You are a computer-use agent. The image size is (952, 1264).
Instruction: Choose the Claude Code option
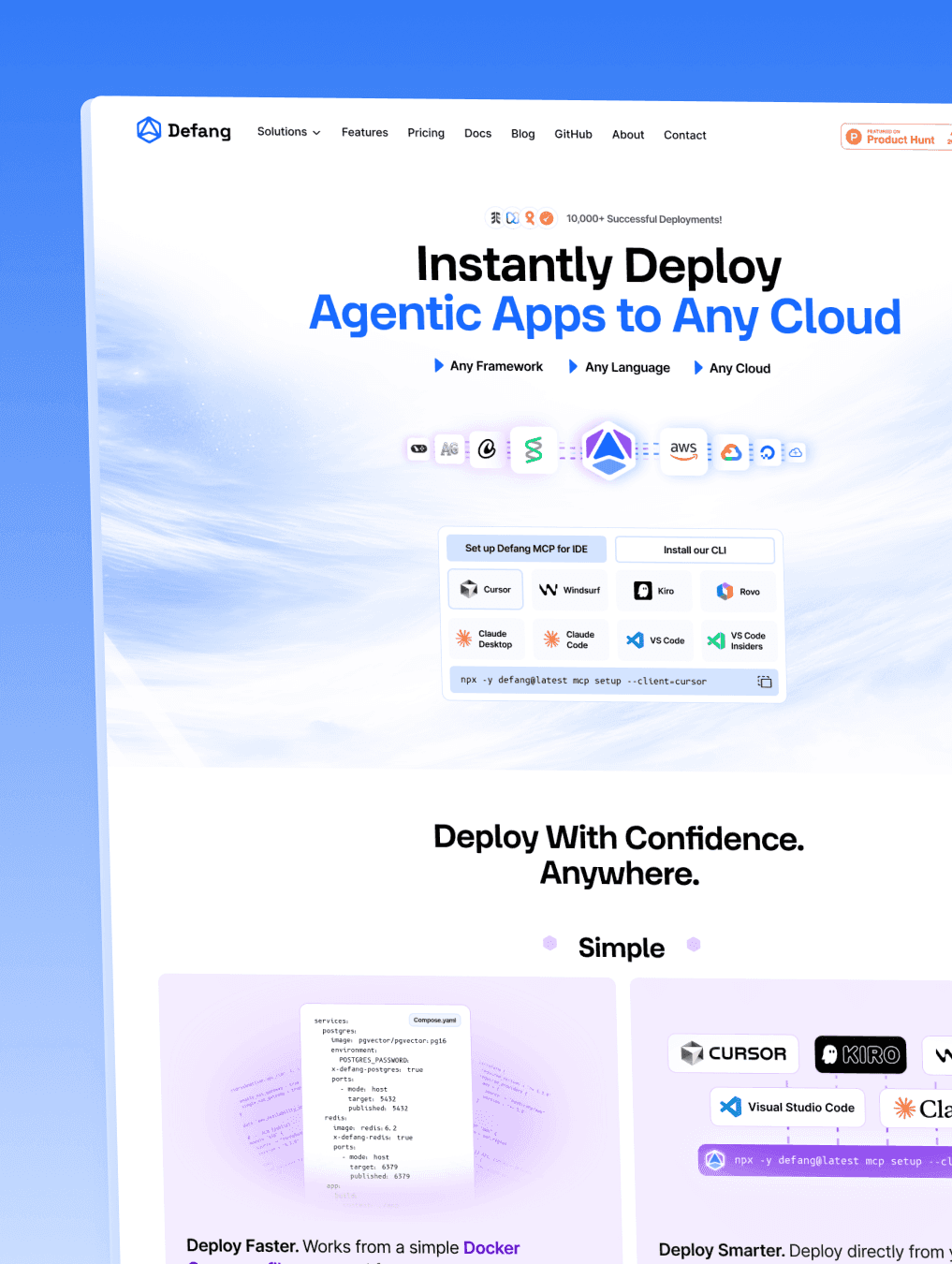[570, 639]
